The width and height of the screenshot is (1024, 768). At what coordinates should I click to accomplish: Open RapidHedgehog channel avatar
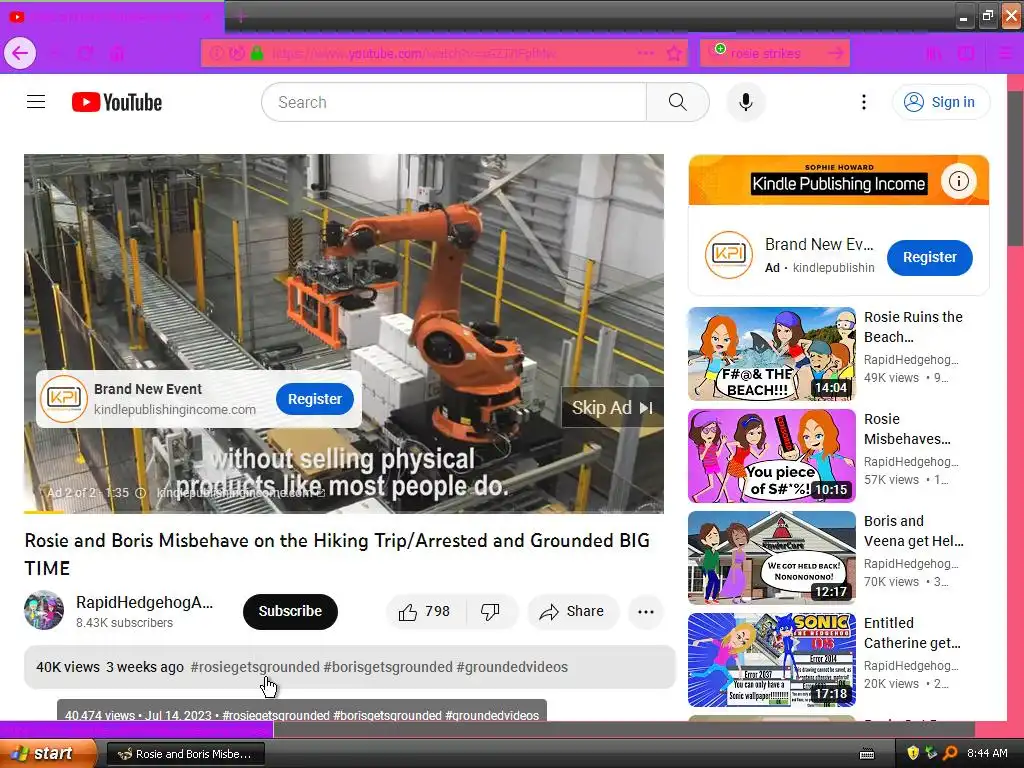(44, 610)
